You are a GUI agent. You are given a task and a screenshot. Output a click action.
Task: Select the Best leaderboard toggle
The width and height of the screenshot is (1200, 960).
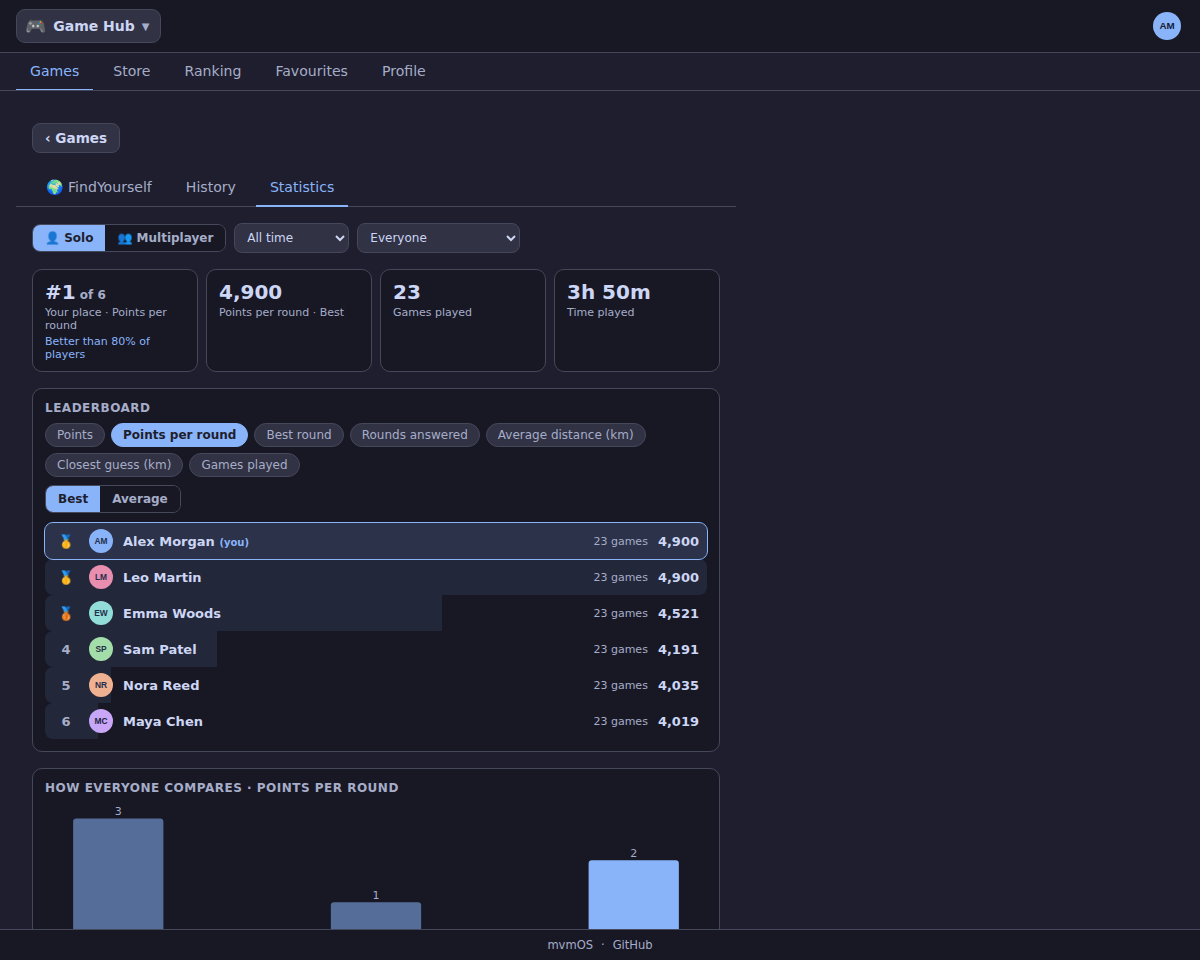pos(73,499)
